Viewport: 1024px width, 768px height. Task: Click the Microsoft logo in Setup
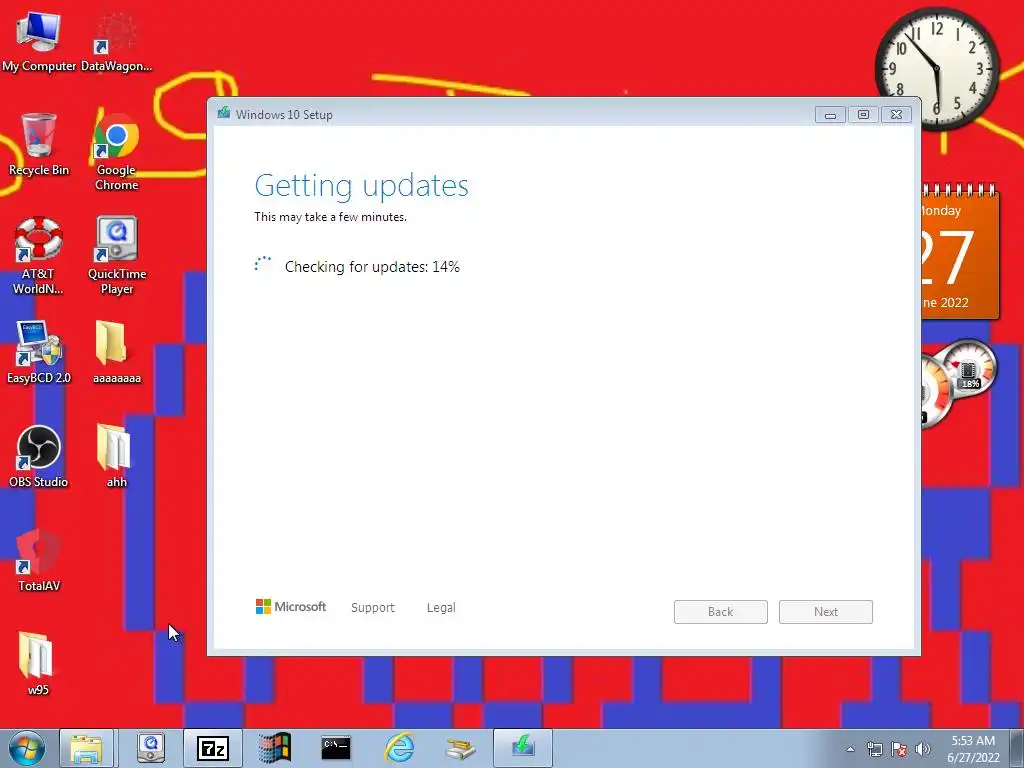coord(291,607)
